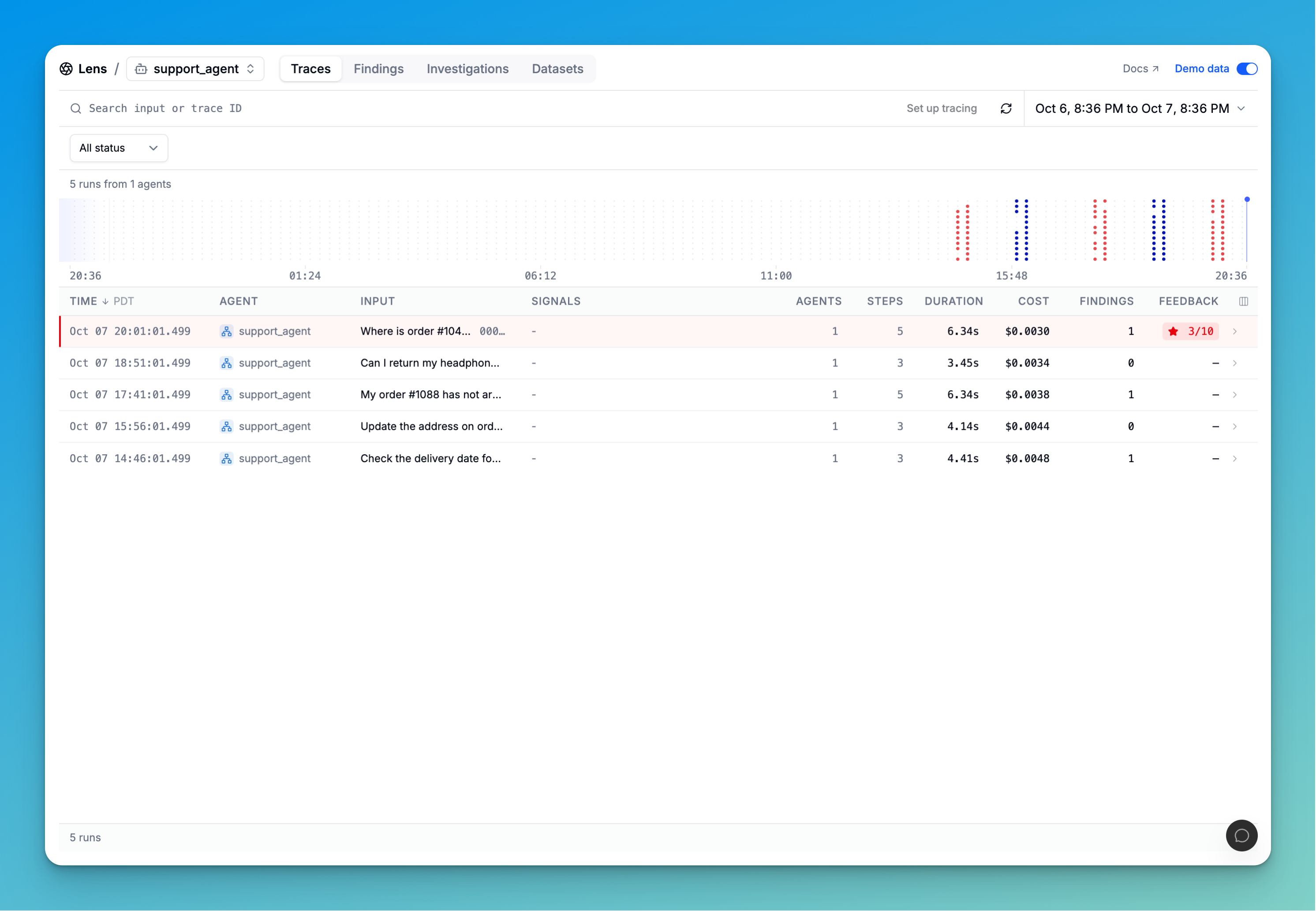Click the rightmost red dot cluster on timeline

[x=1217, y=230]
